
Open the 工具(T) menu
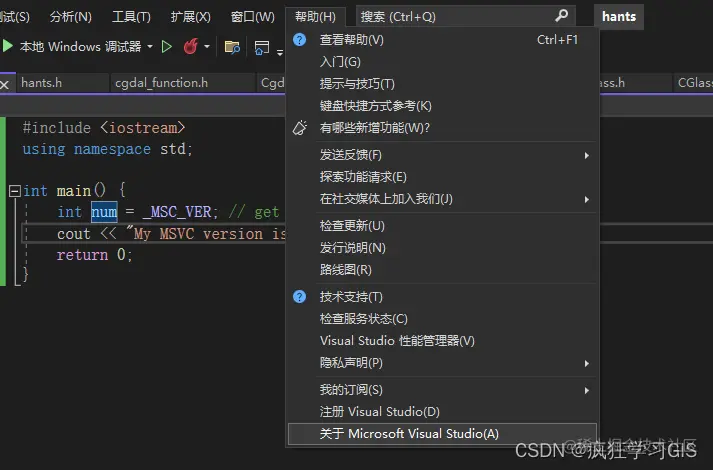pos(131,17)
